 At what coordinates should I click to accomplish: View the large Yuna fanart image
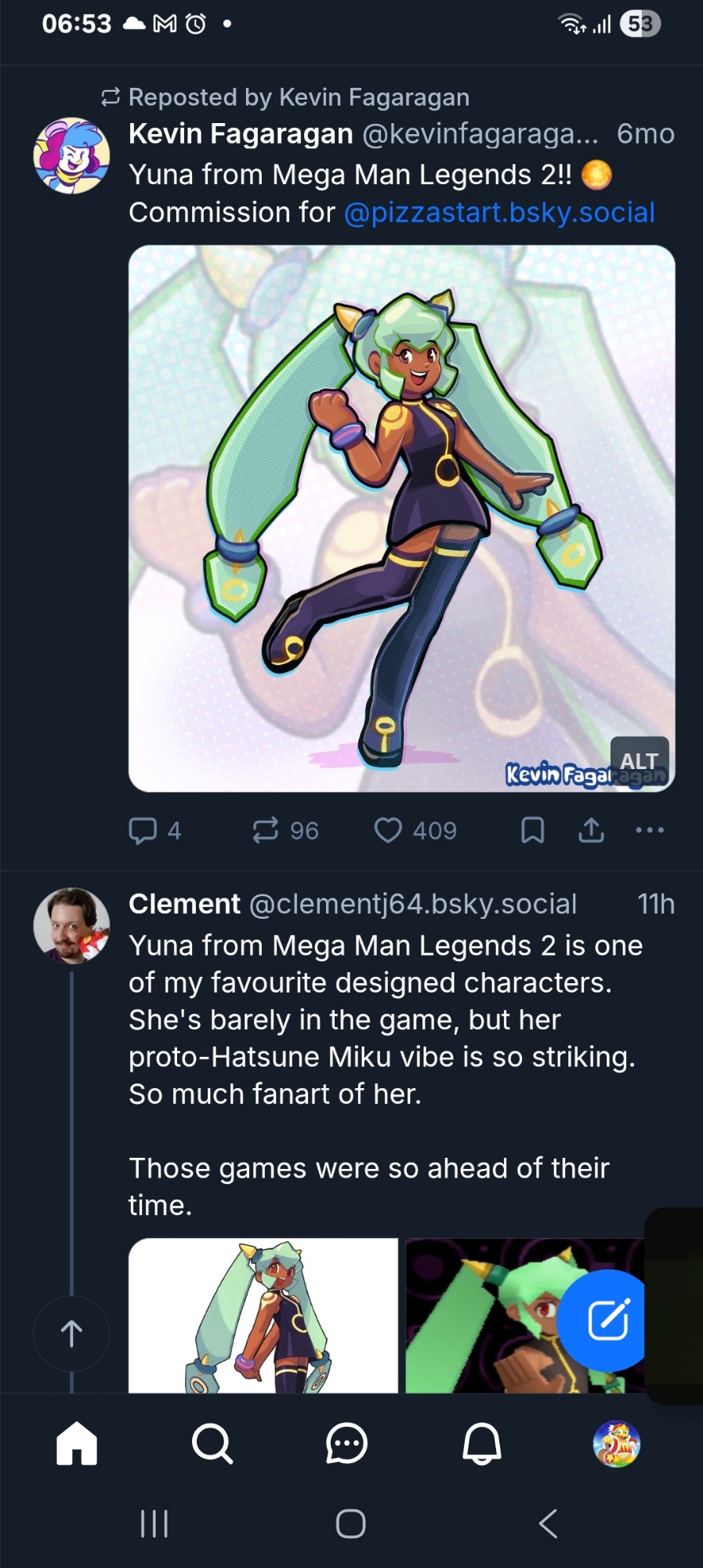coord(401,502)
